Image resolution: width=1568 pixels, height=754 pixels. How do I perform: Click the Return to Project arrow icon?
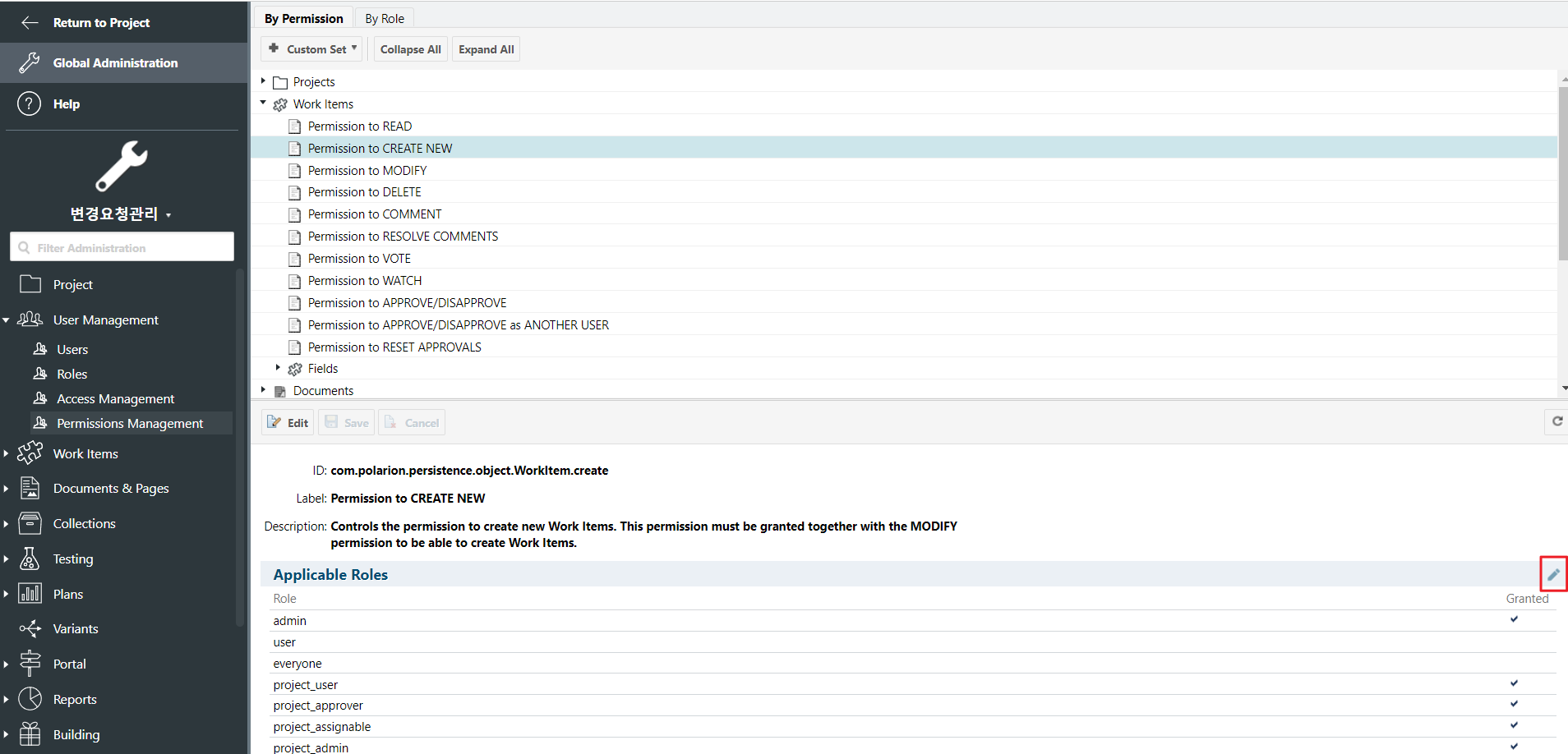point(30,23)
